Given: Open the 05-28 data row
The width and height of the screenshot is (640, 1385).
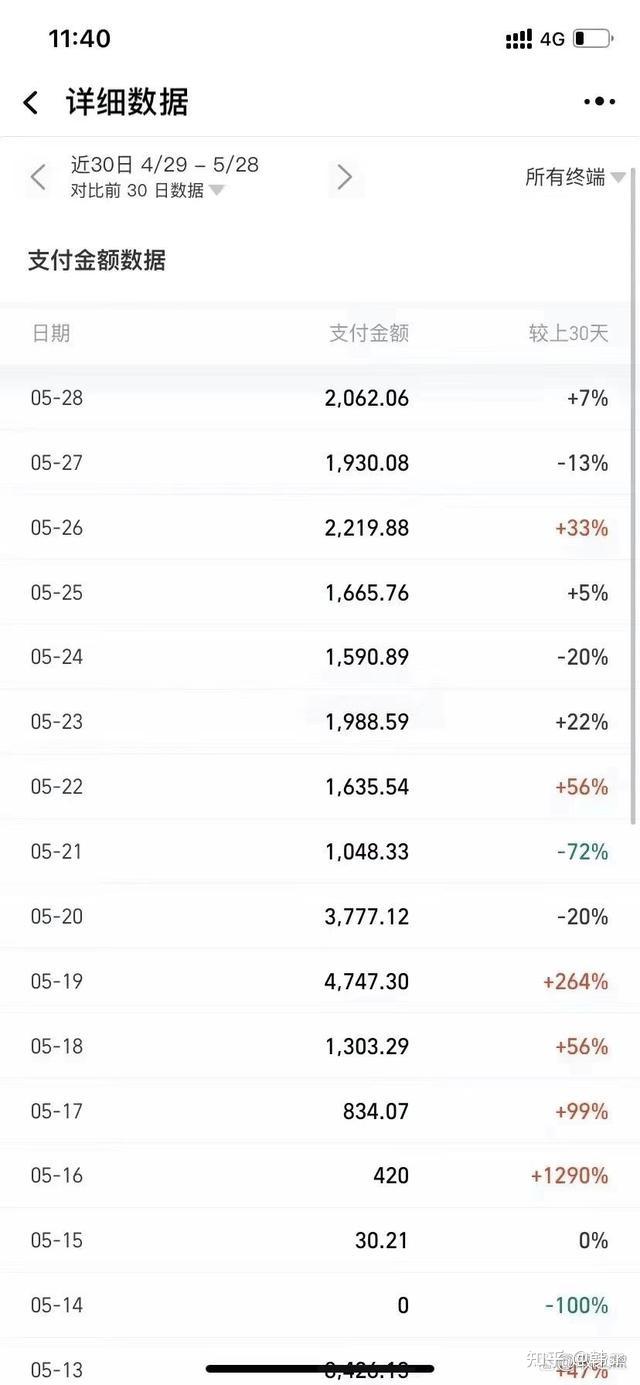Looking at the screenshot, I should click(x=320, y=398).
